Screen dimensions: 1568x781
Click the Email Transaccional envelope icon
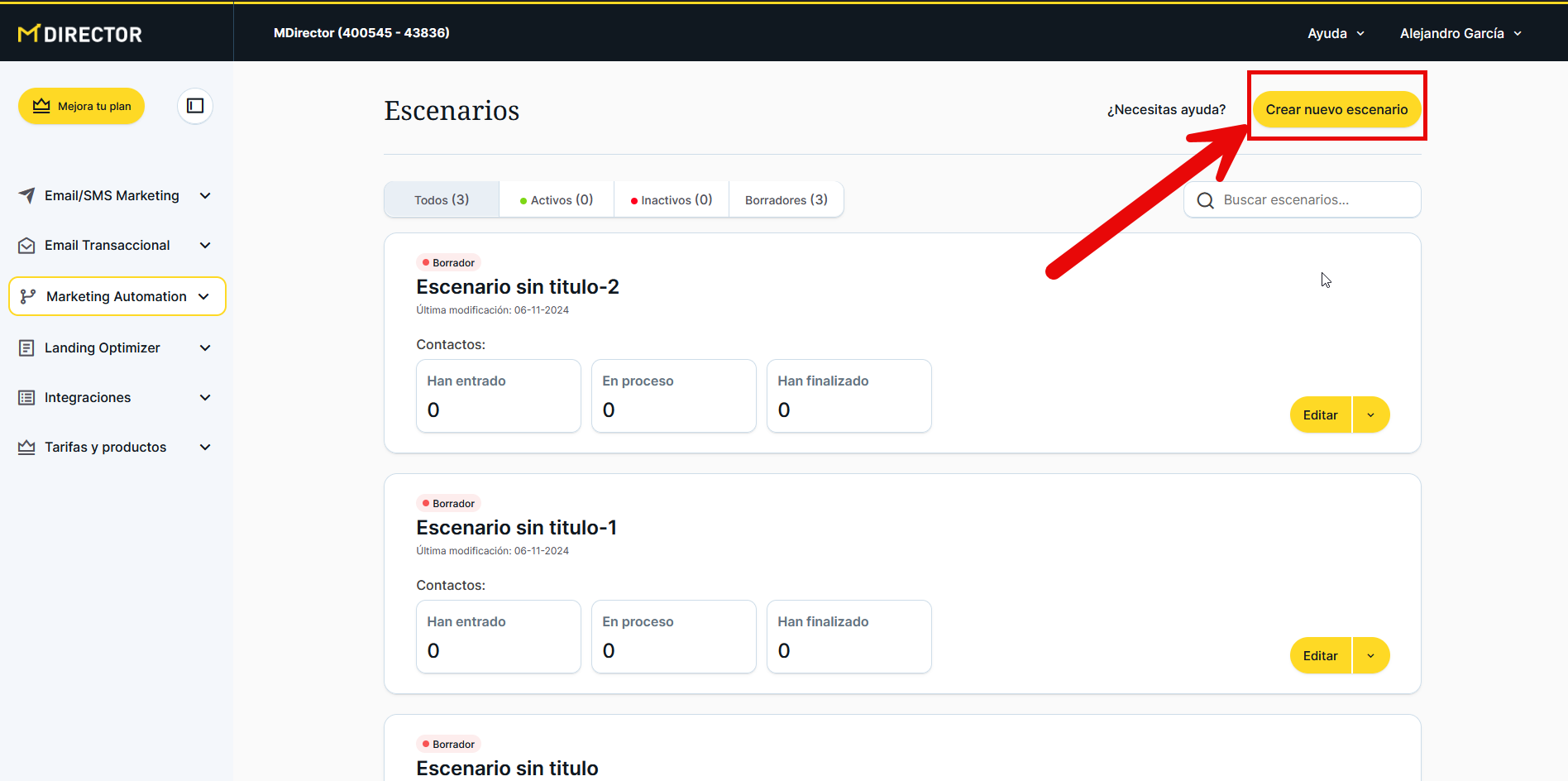pos(26,246)
